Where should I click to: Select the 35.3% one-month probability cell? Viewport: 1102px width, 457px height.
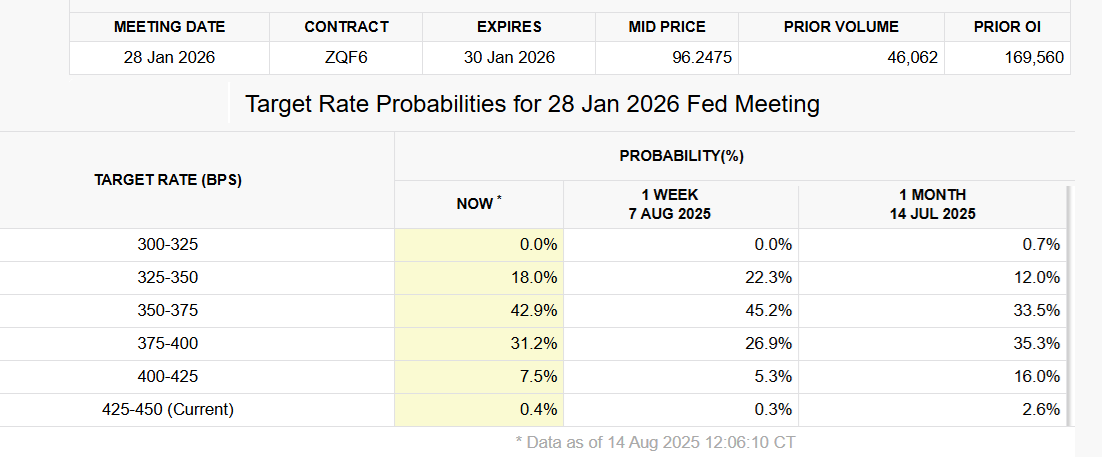click(x=1036, y=343)
